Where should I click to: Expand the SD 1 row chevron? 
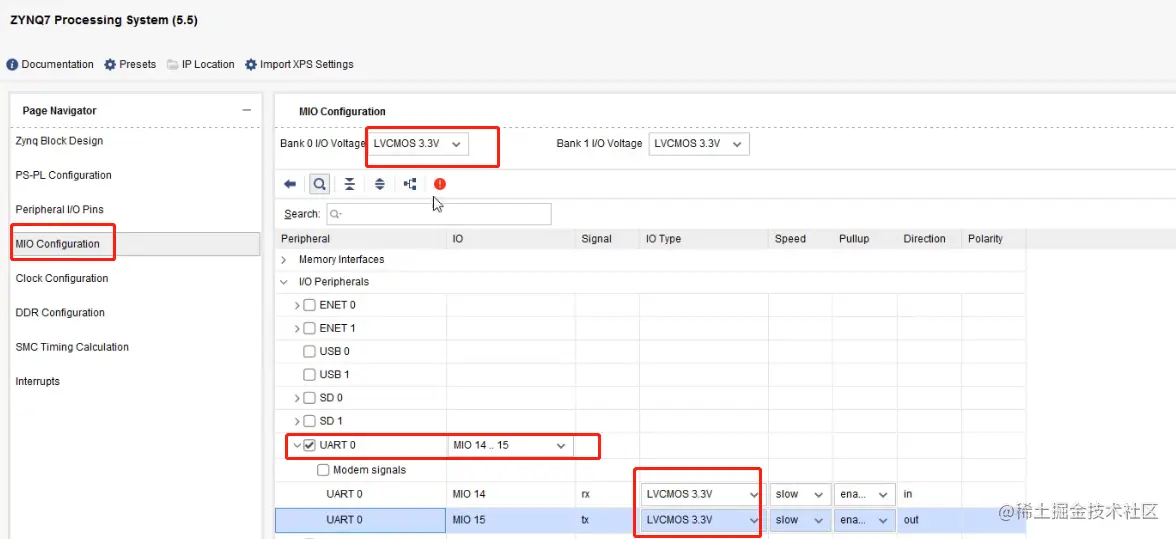297,421
